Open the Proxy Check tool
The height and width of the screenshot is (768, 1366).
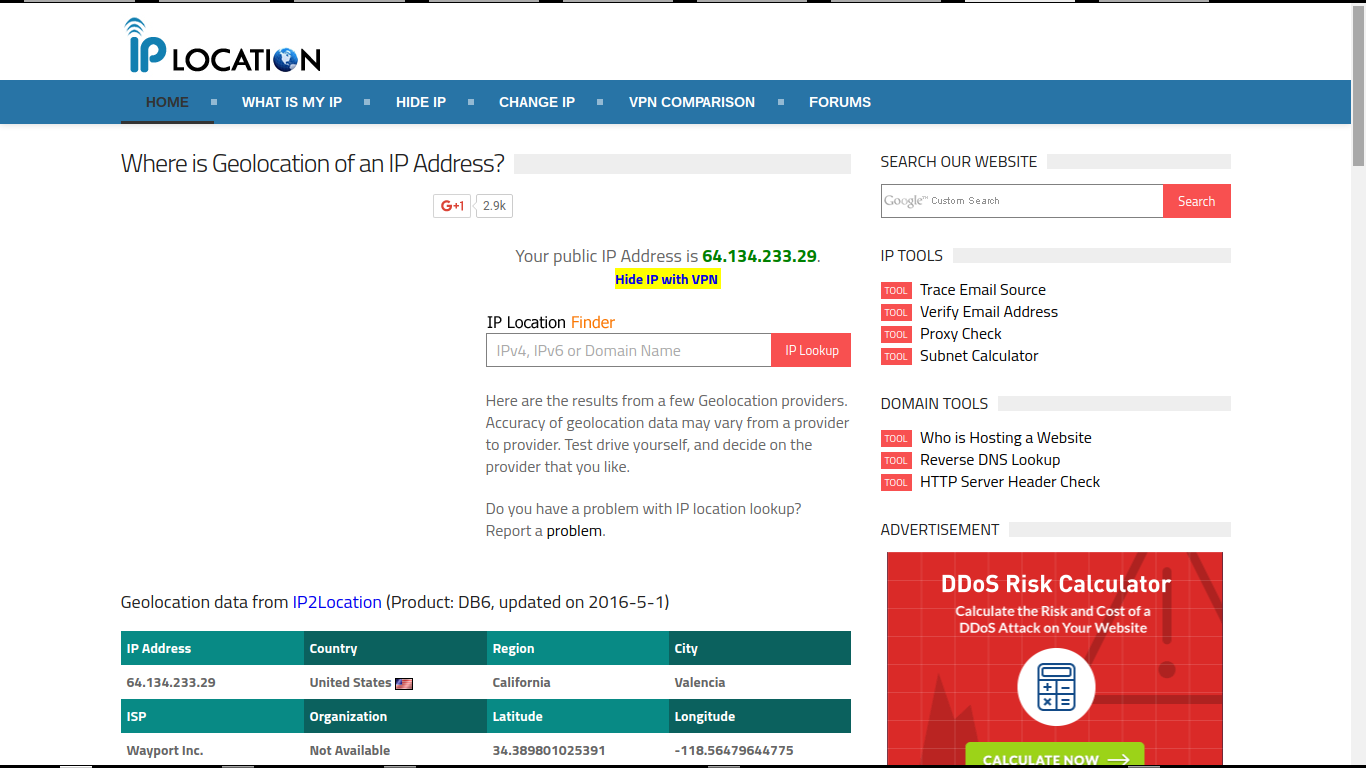(x=961, y=334)
